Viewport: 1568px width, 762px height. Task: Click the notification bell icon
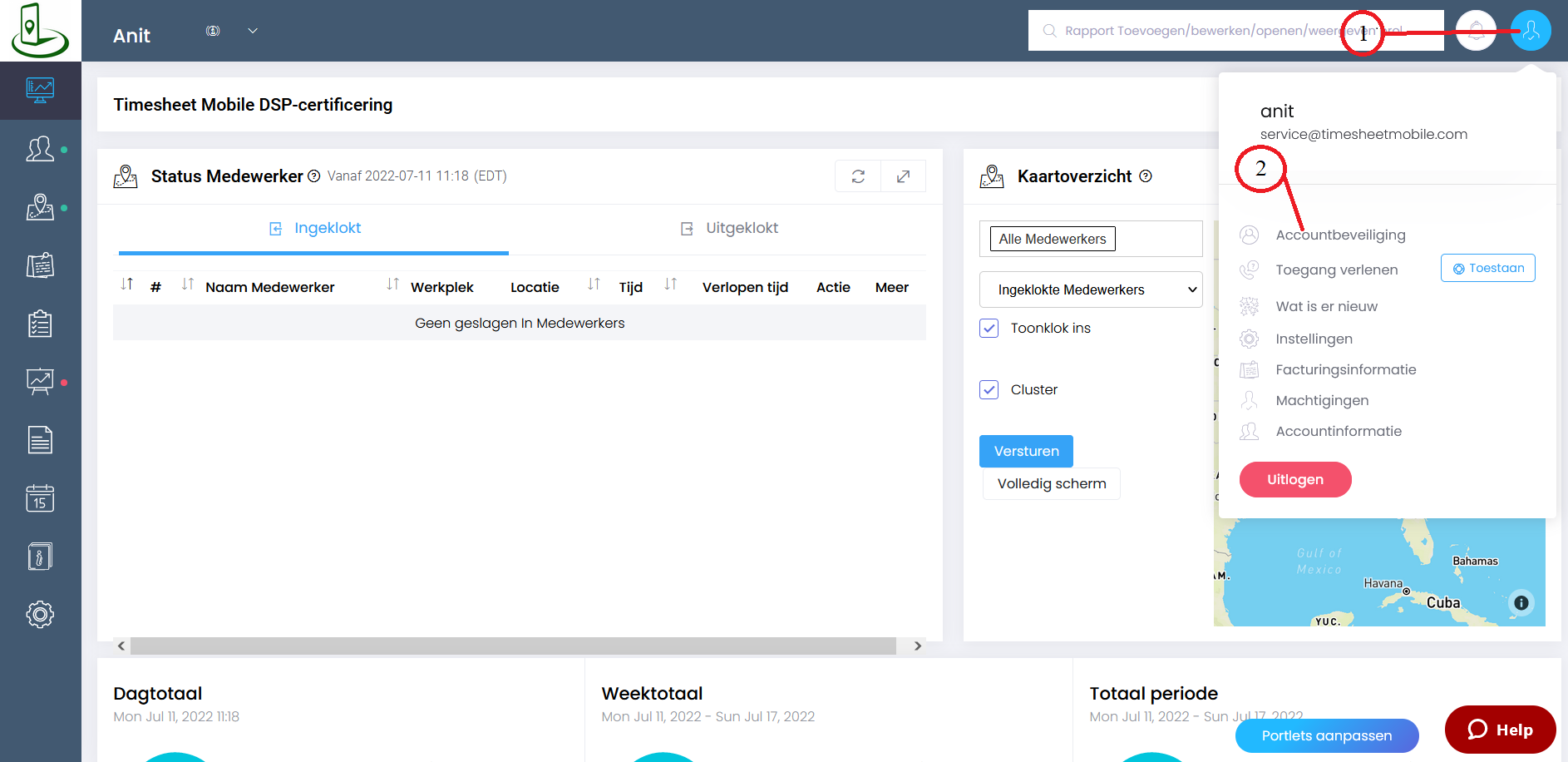[x=1476, y=31]
